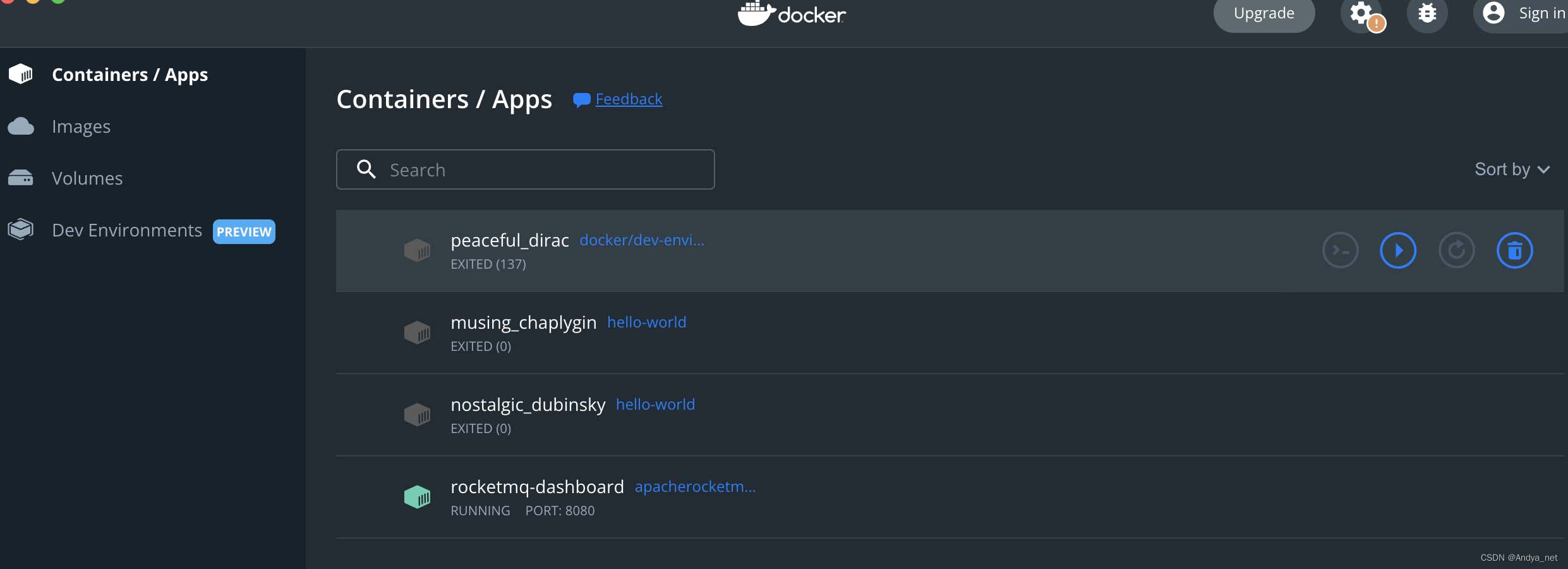1568x569 pixels.
Task: Delete the peaceful_dirac container
Action: (1514, 250)
